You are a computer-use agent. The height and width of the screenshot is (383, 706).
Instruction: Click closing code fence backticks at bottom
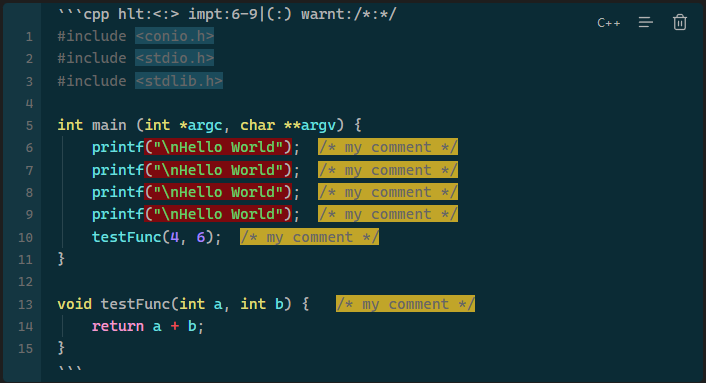pyautogui.click(x=70, y=369)
